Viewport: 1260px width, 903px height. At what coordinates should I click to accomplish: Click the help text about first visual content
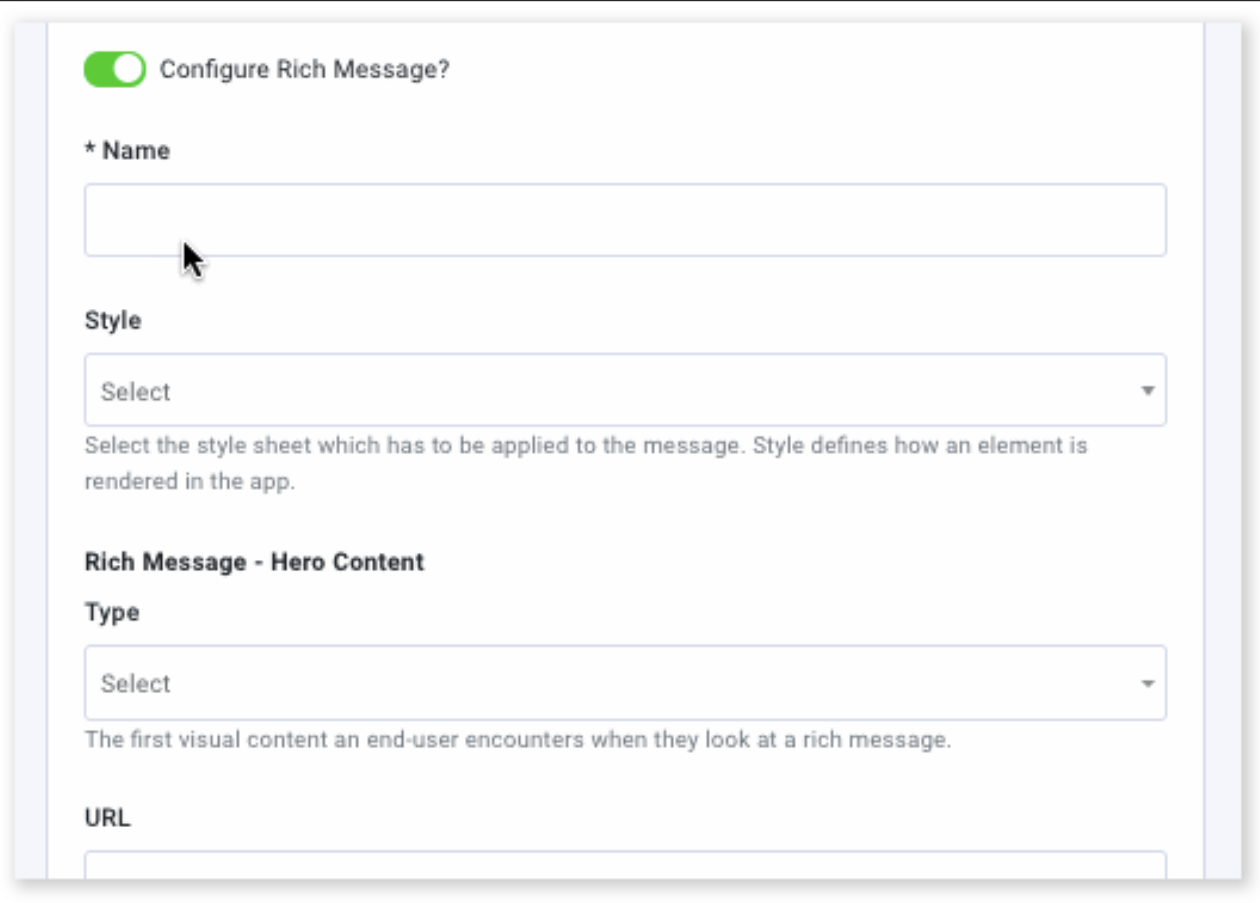coord(517,741)
